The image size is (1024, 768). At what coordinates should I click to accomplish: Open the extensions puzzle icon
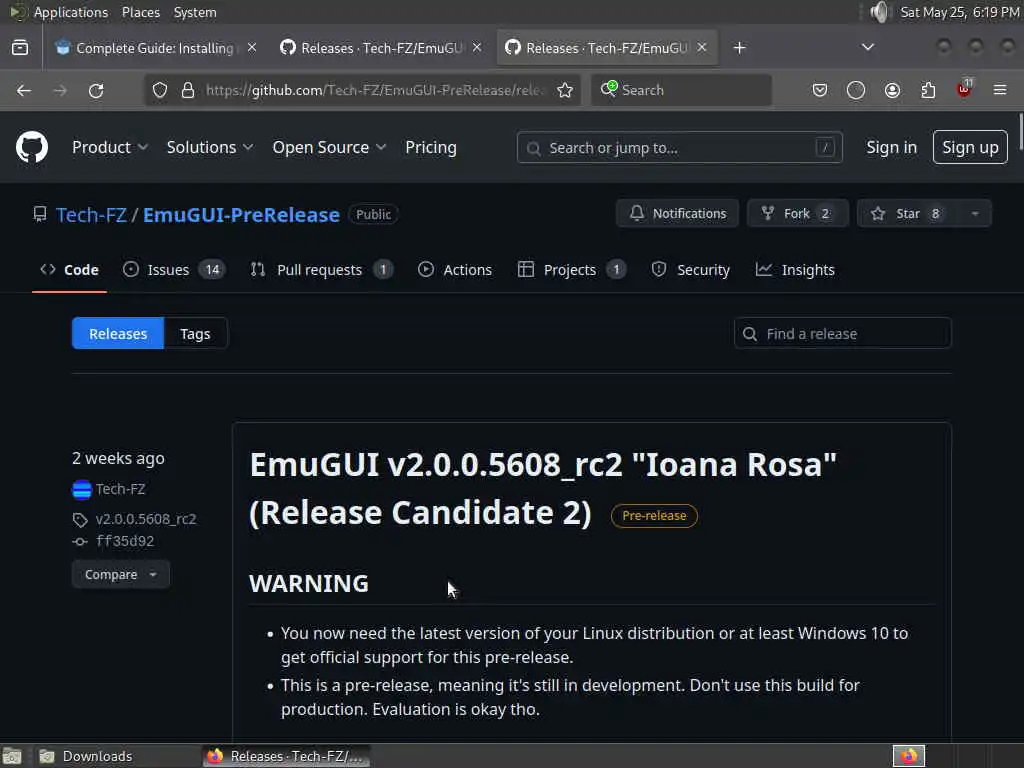928,90
